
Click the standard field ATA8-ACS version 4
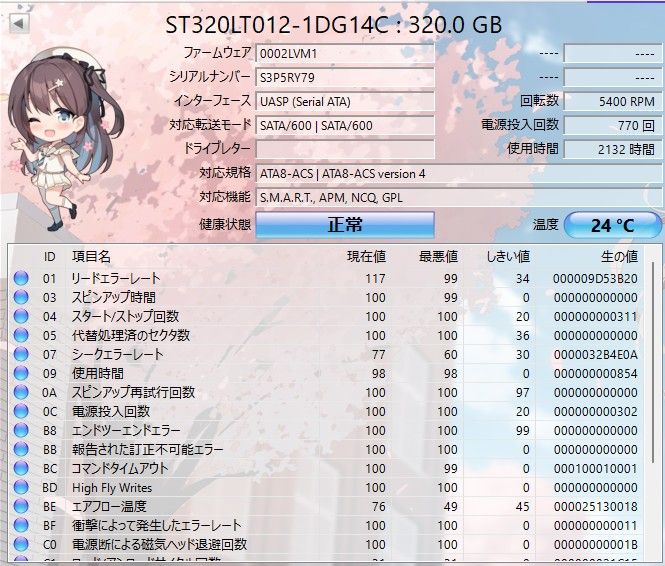[459, 174]
